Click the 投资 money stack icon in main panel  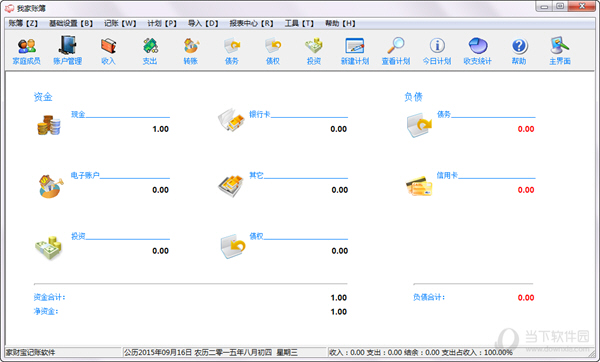(49, 248)
